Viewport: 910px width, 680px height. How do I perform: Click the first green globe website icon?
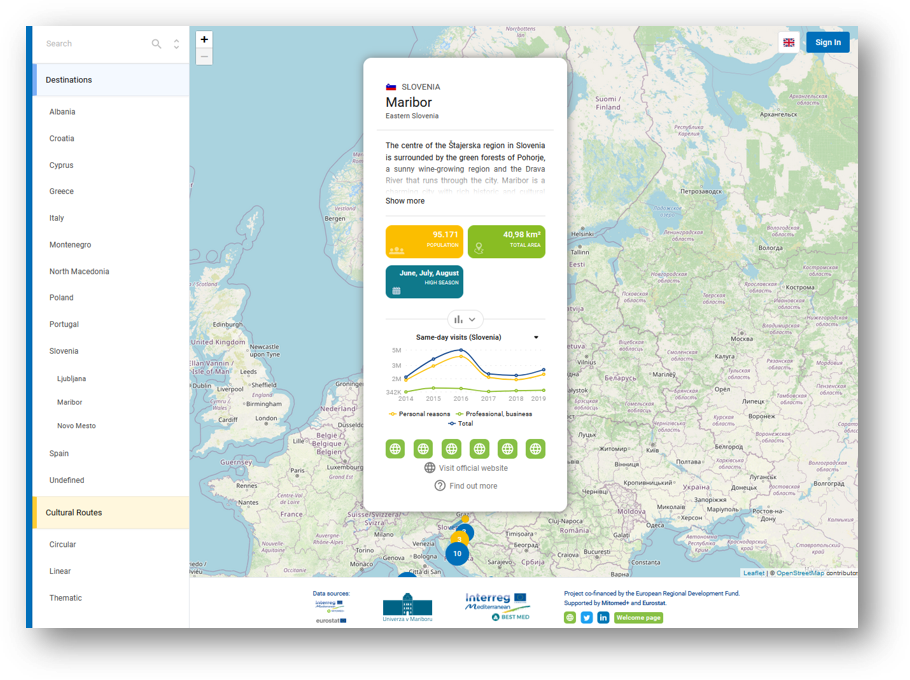[x=395, y=448]
